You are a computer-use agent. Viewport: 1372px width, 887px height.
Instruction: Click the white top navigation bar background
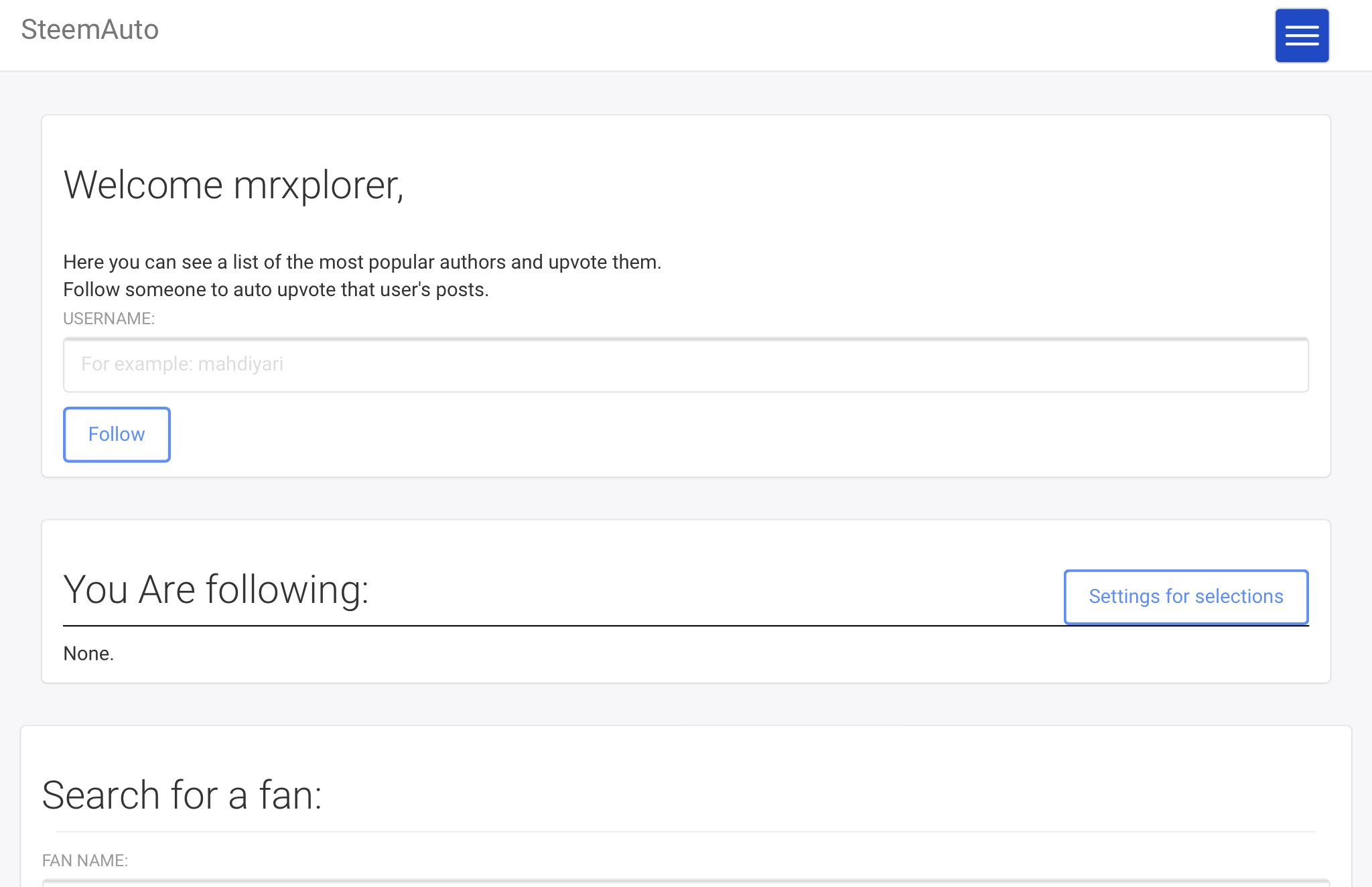[670, 35]
